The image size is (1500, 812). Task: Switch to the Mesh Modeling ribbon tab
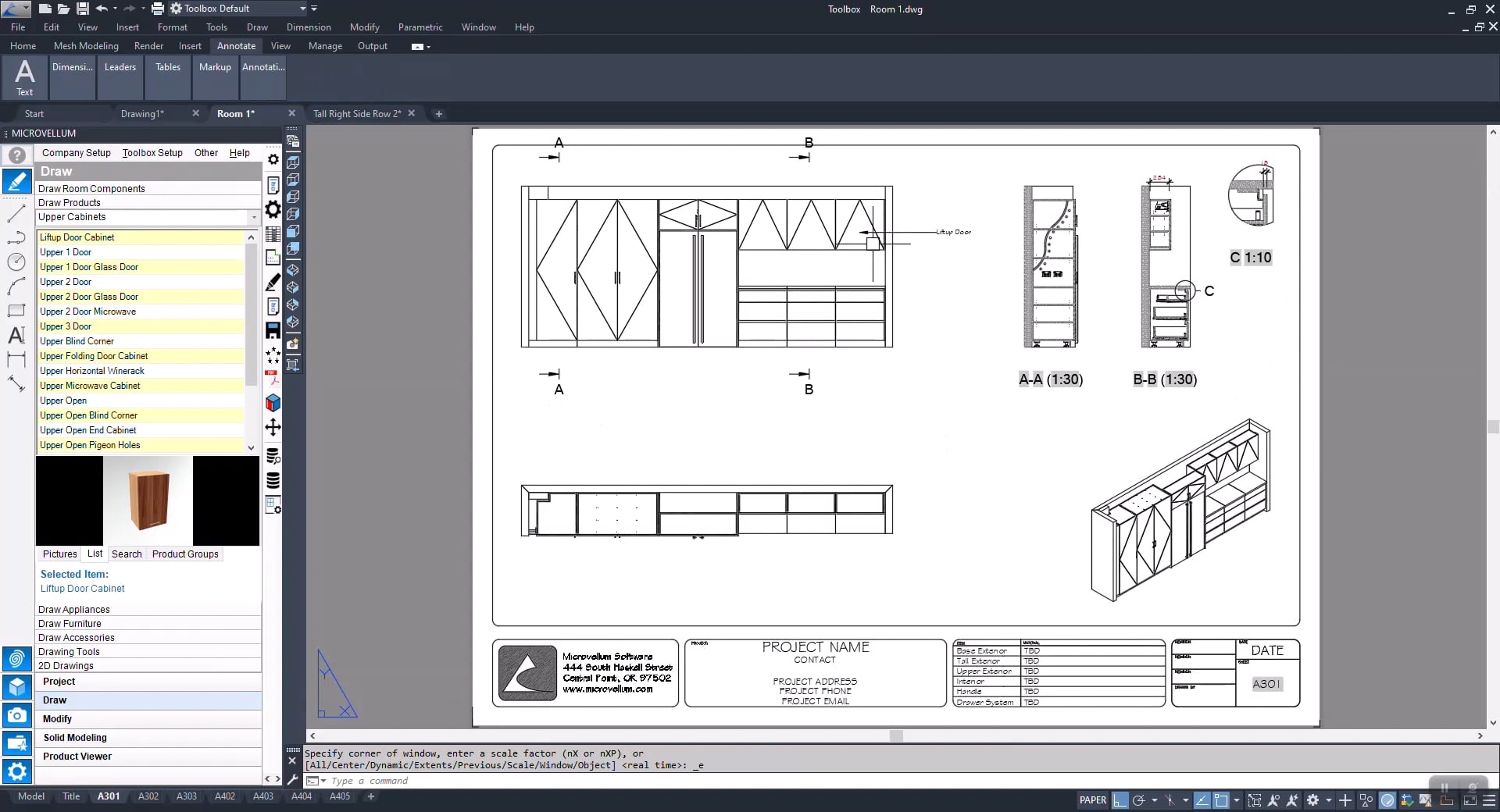[86, 46]
